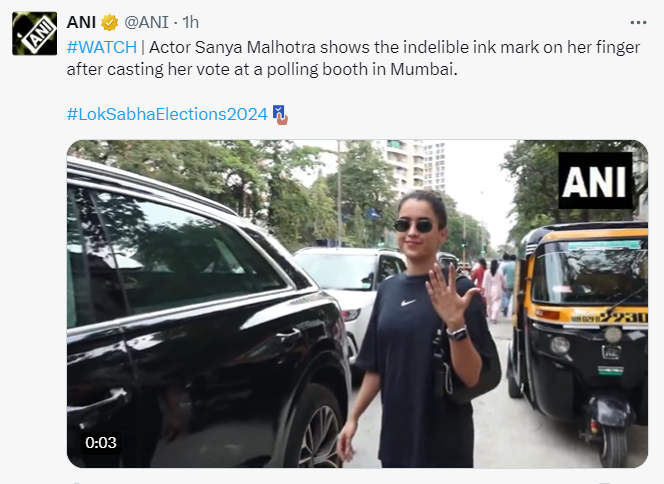Click the ANI display name
This screenshot has height=484, width=664.
[x=81, y=22]
